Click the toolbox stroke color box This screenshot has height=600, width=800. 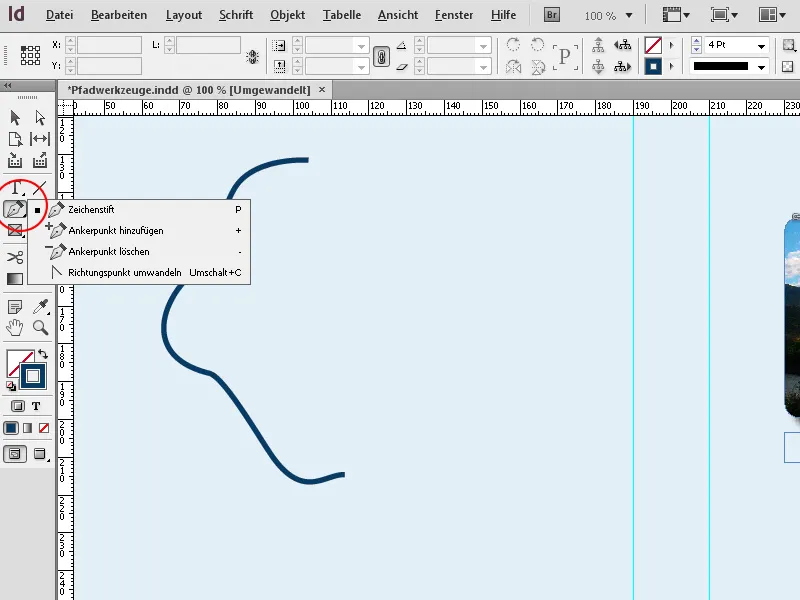click(x=33, y=376)
